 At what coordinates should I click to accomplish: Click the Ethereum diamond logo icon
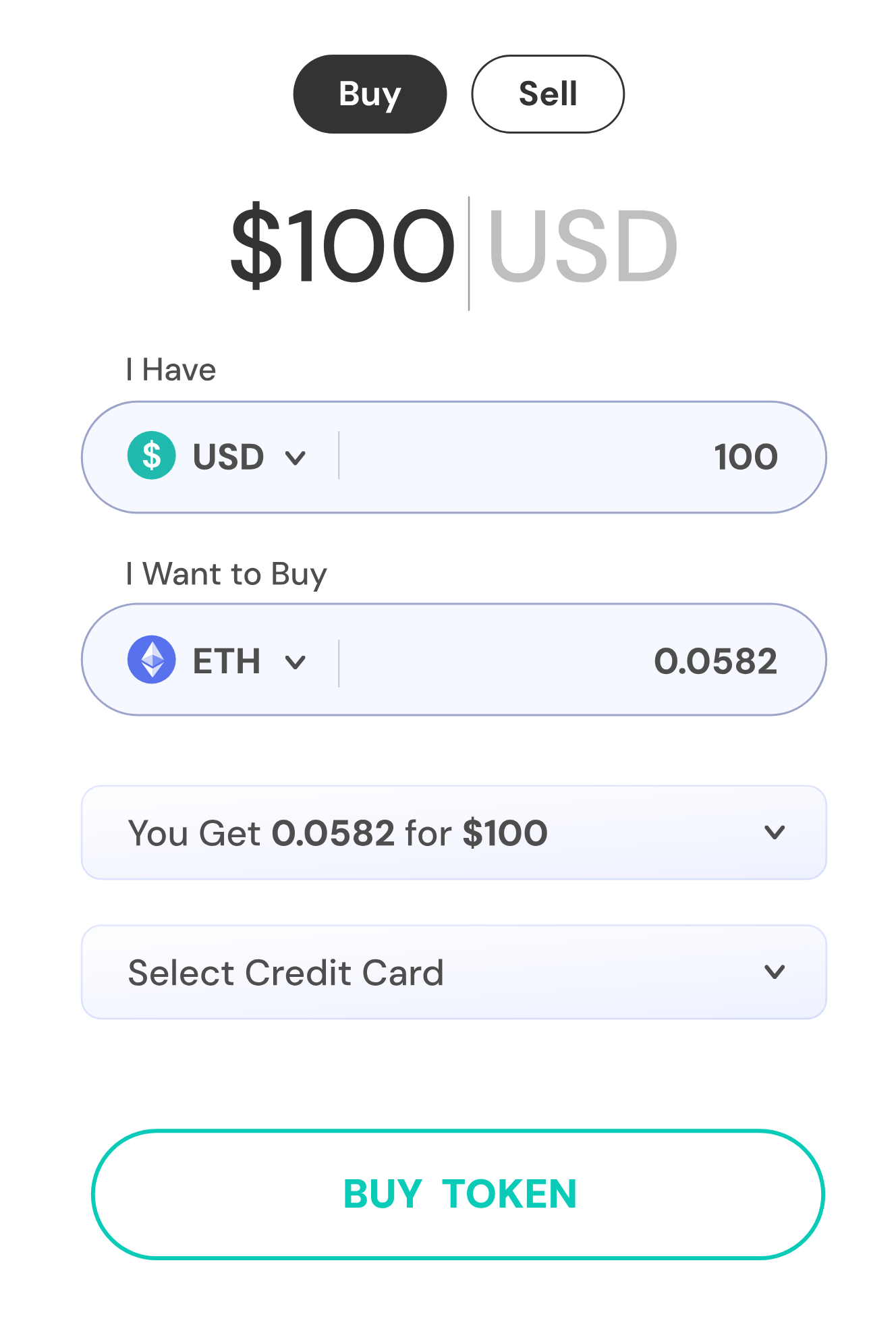[x=152, y=660]
